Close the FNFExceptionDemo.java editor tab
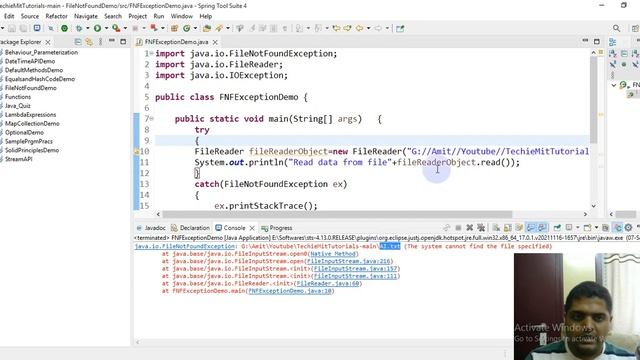Screen dimensions: 640x360 point(215,42)
